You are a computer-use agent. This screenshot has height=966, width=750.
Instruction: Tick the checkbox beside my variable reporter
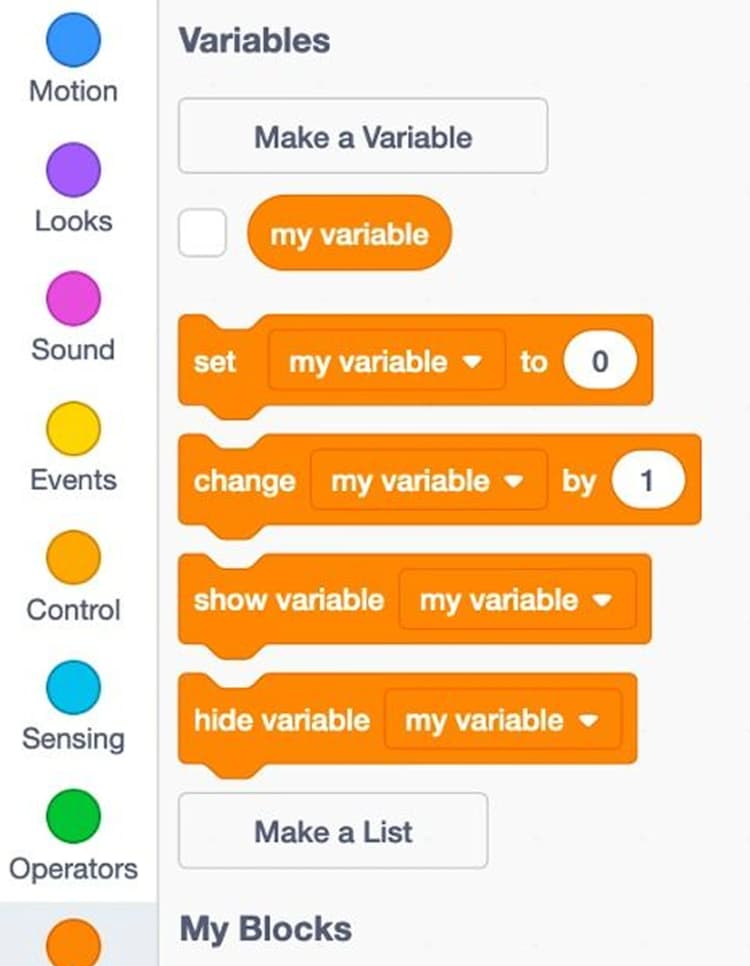point(202,233)
